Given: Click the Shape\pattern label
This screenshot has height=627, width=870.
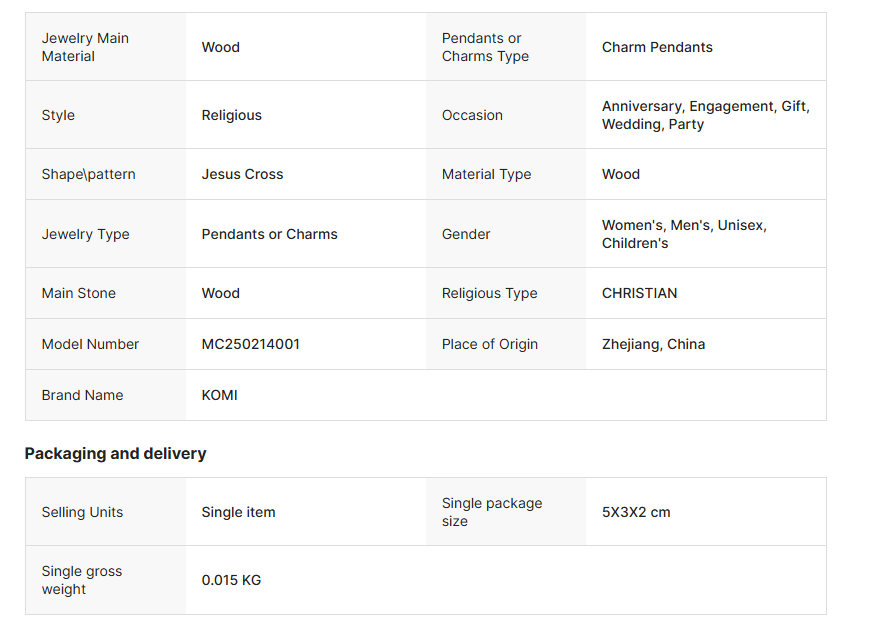Looking at the screenshot, I should (88, 174).
